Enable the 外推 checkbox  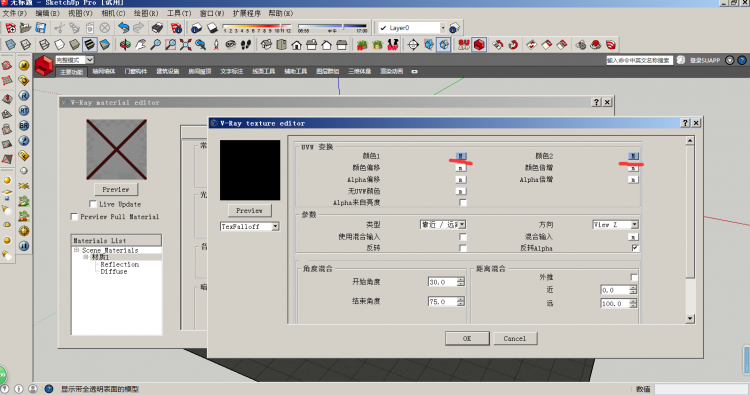click(634, 277)
